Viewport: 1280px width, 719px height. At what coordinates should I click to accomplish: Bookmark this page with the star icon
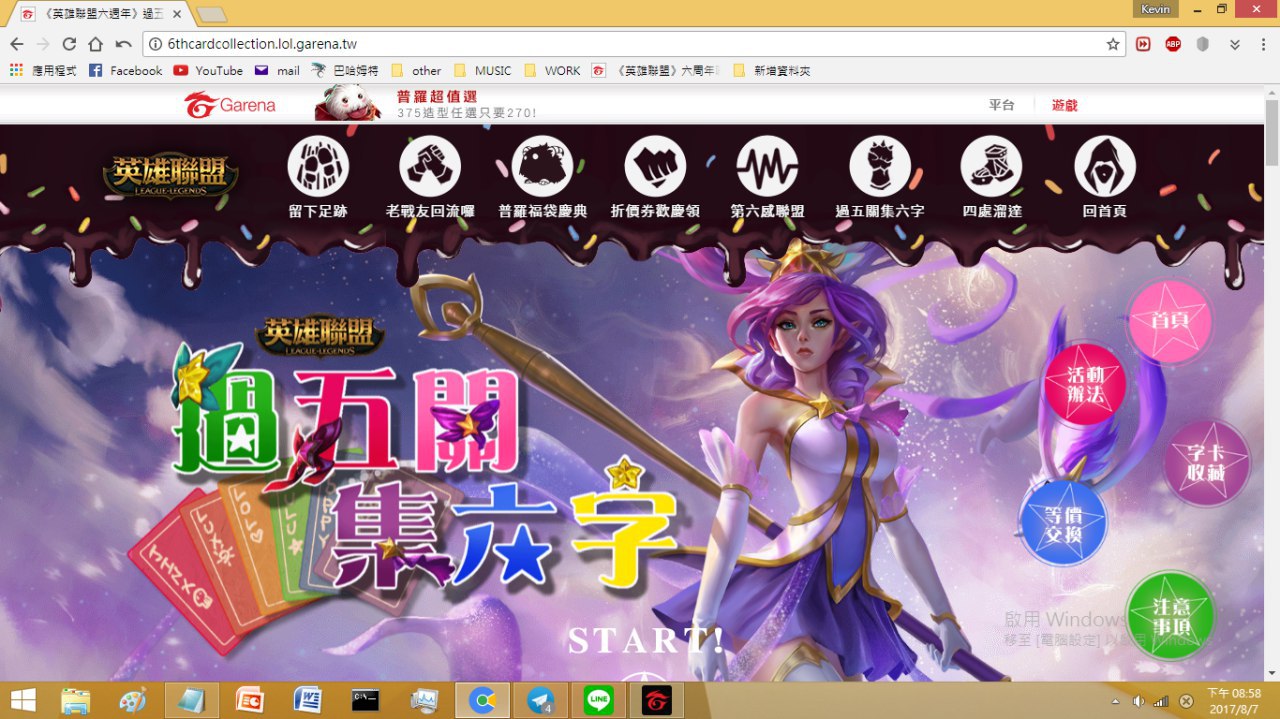(1113, 44)
